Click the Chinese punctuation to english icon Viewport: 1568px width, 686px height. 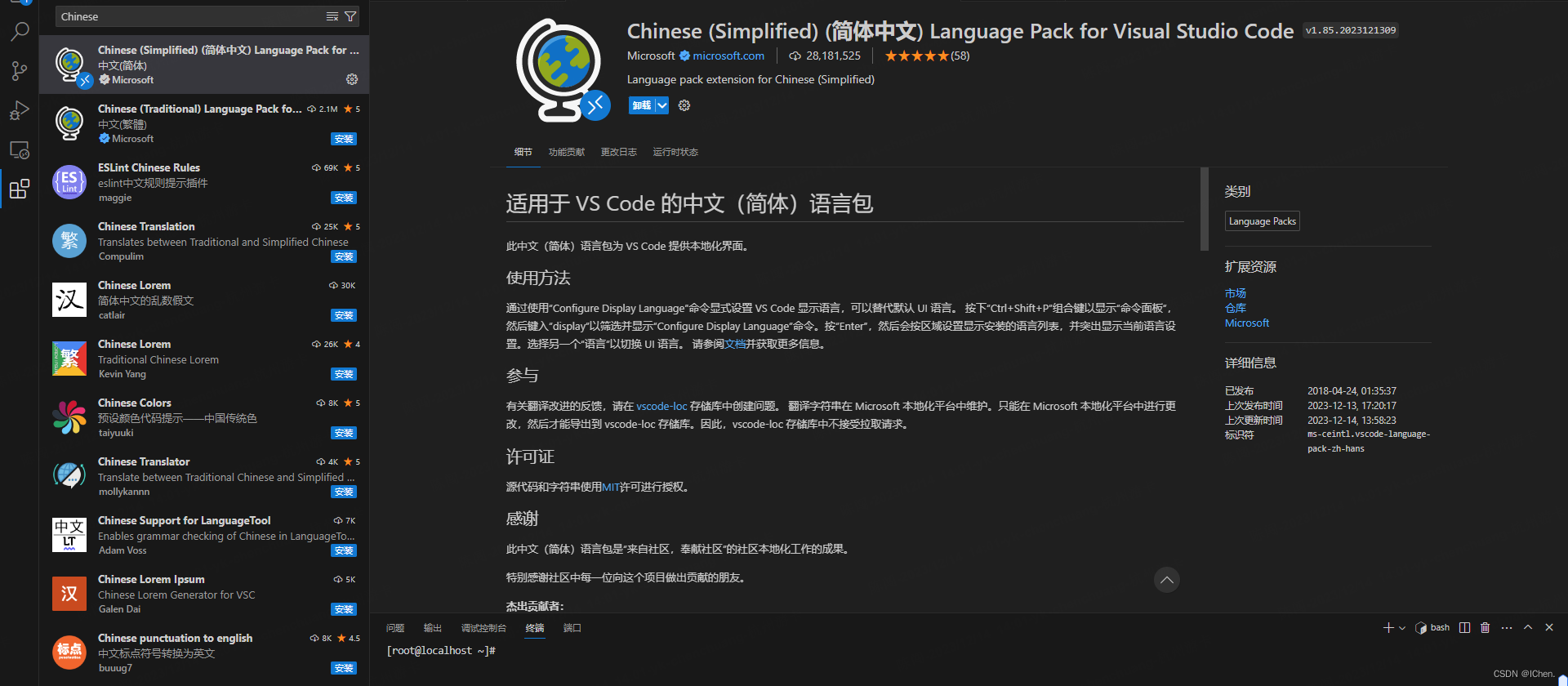(69, 653)
